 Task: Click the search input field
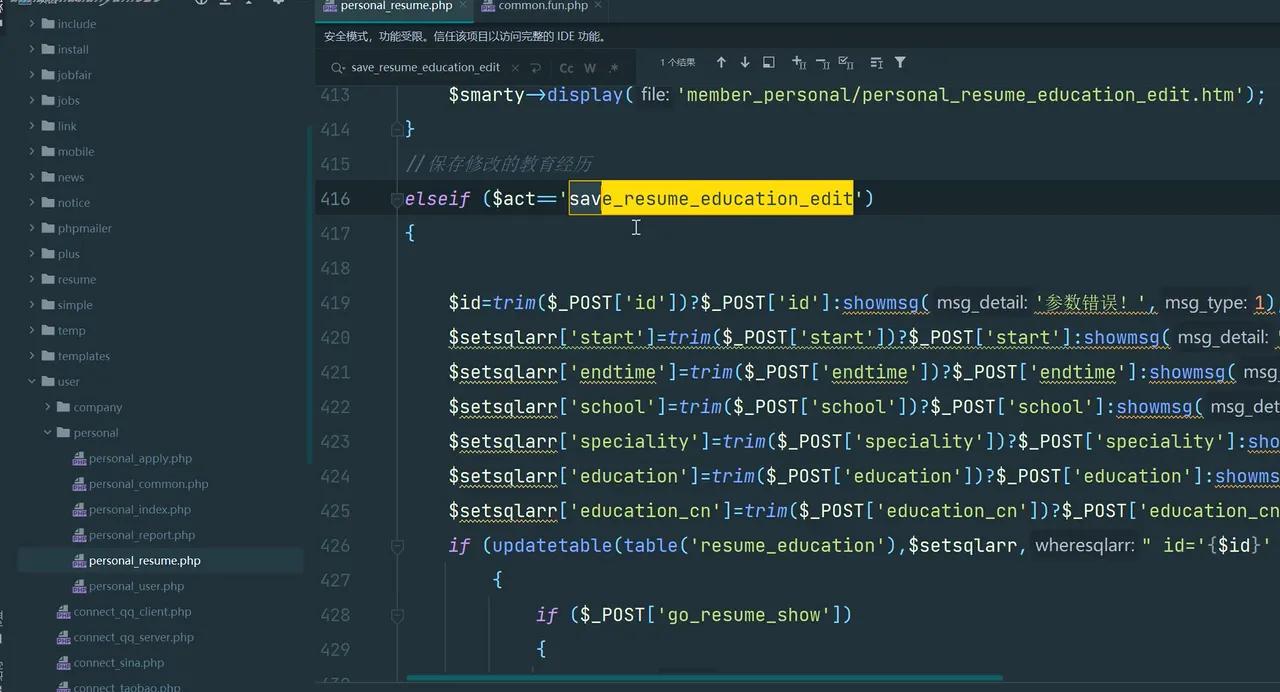coord(425,68)
